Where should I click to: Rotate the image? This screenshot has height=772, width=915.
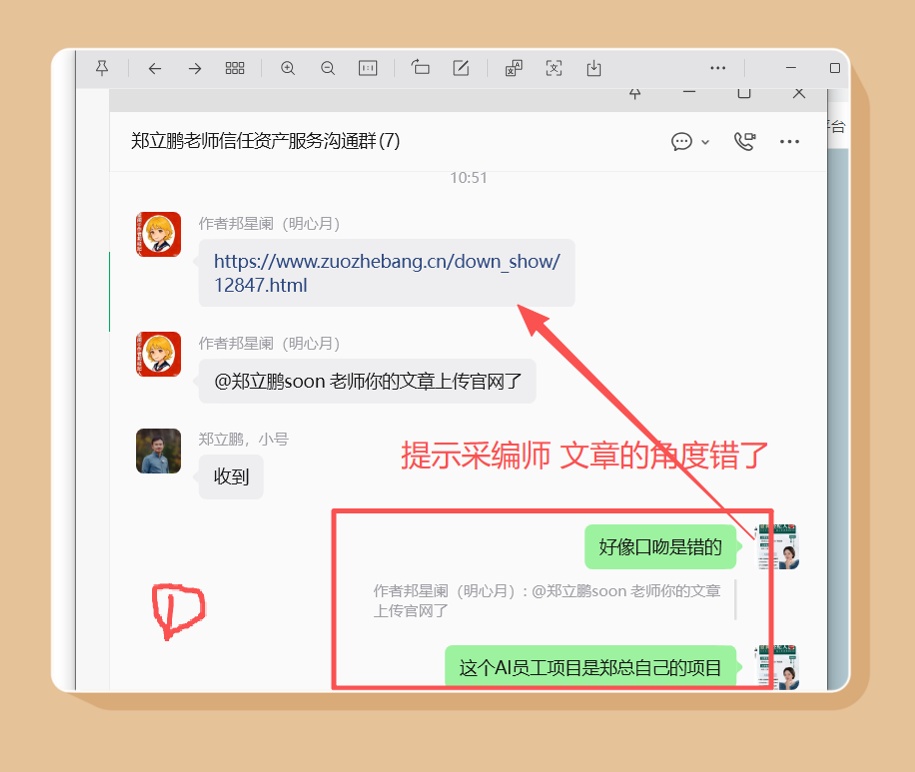point(420,68)
